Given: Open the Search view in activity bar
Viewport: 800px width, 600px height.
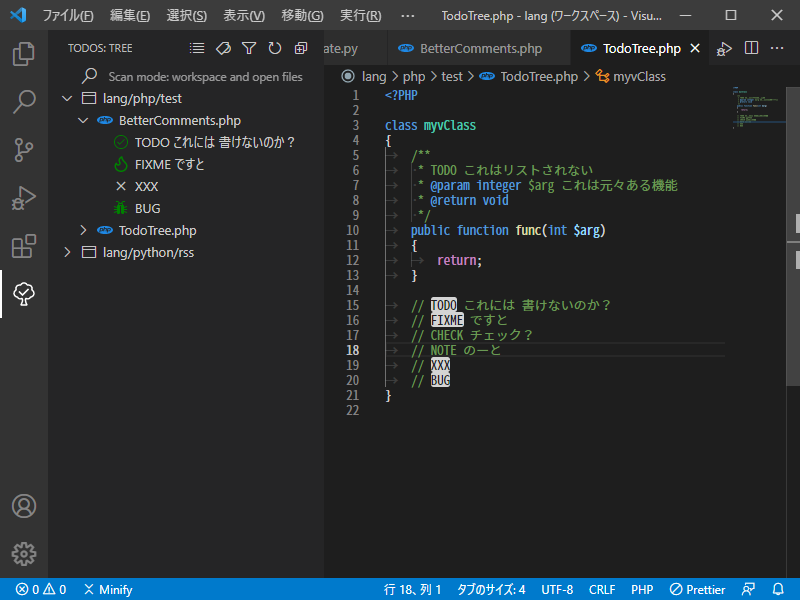Looking at the screenshot, I should (x=23, y=102).
